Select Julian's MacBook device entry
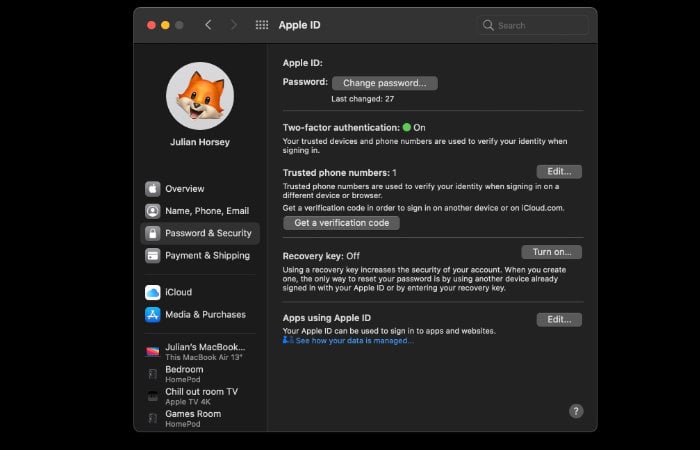 [x=200, y=351]
